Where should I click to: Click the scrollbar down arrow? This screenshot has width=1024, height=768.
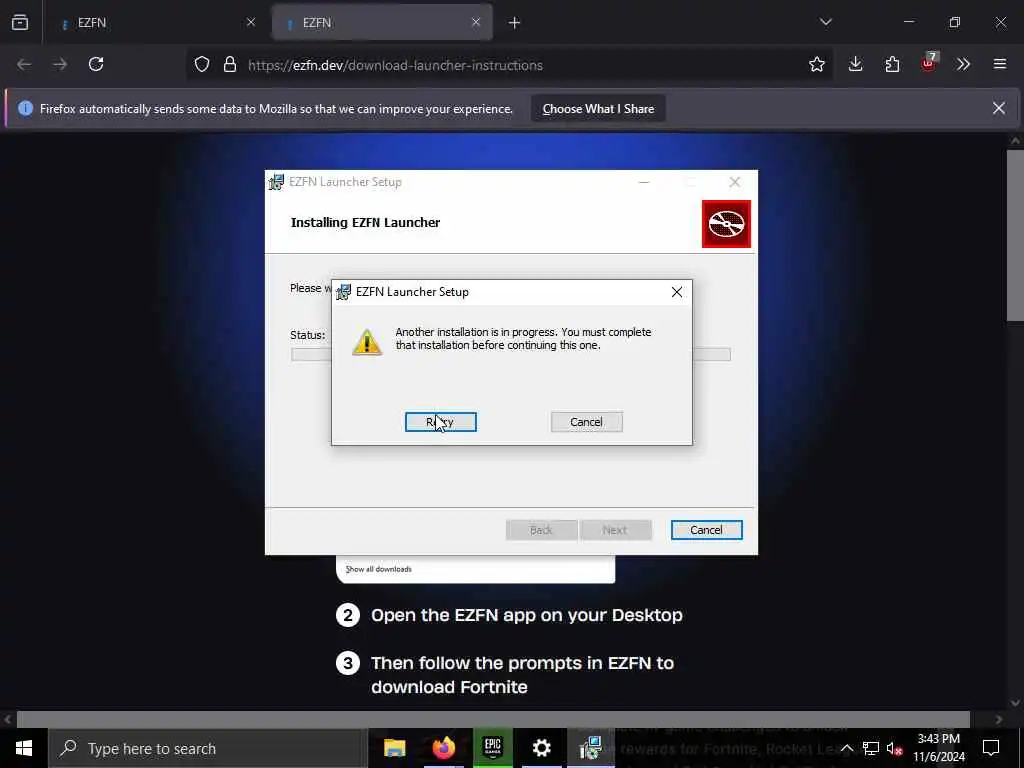tap(1015, 703)
